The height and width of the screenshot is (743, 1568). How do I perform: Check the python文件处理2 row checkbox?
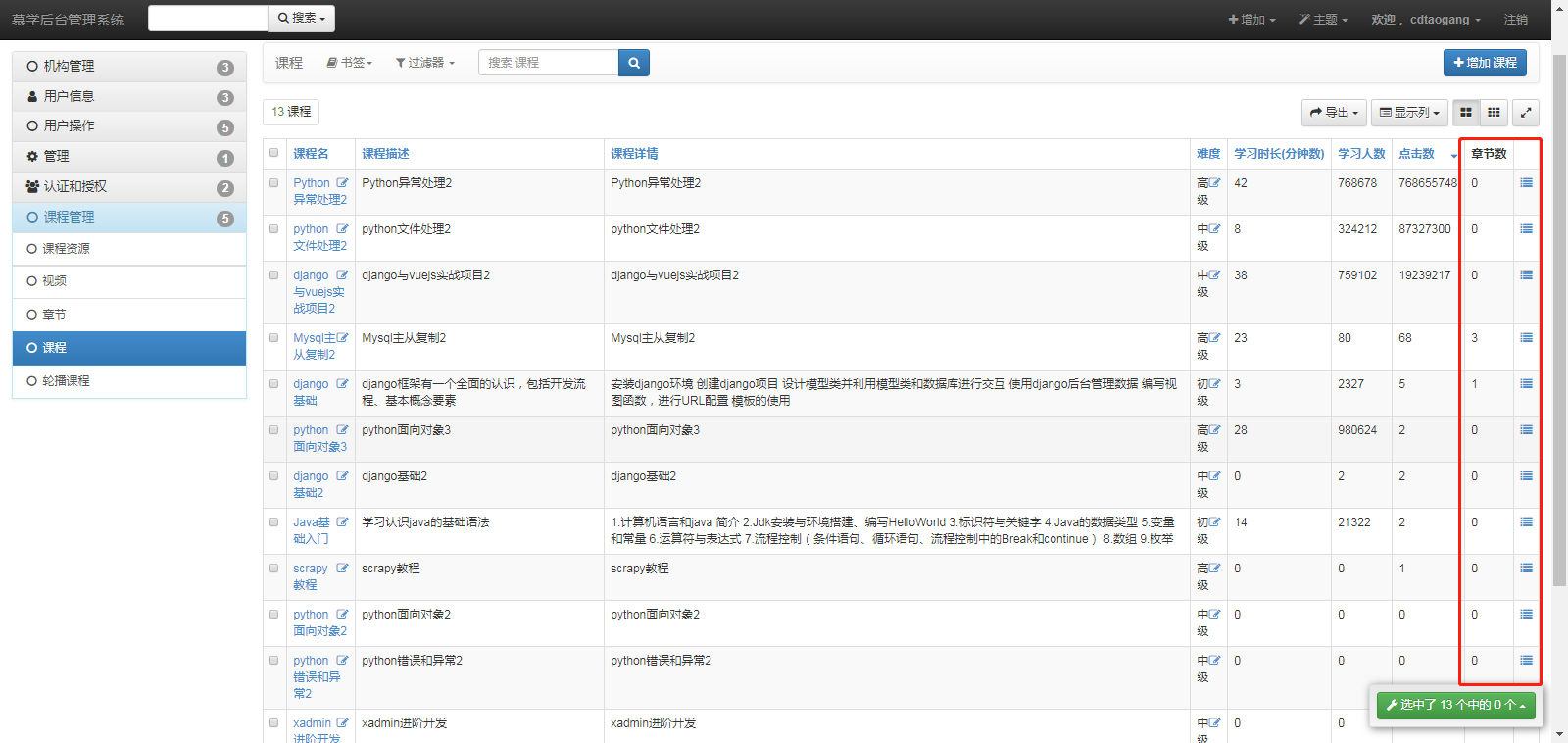[274, 228]
